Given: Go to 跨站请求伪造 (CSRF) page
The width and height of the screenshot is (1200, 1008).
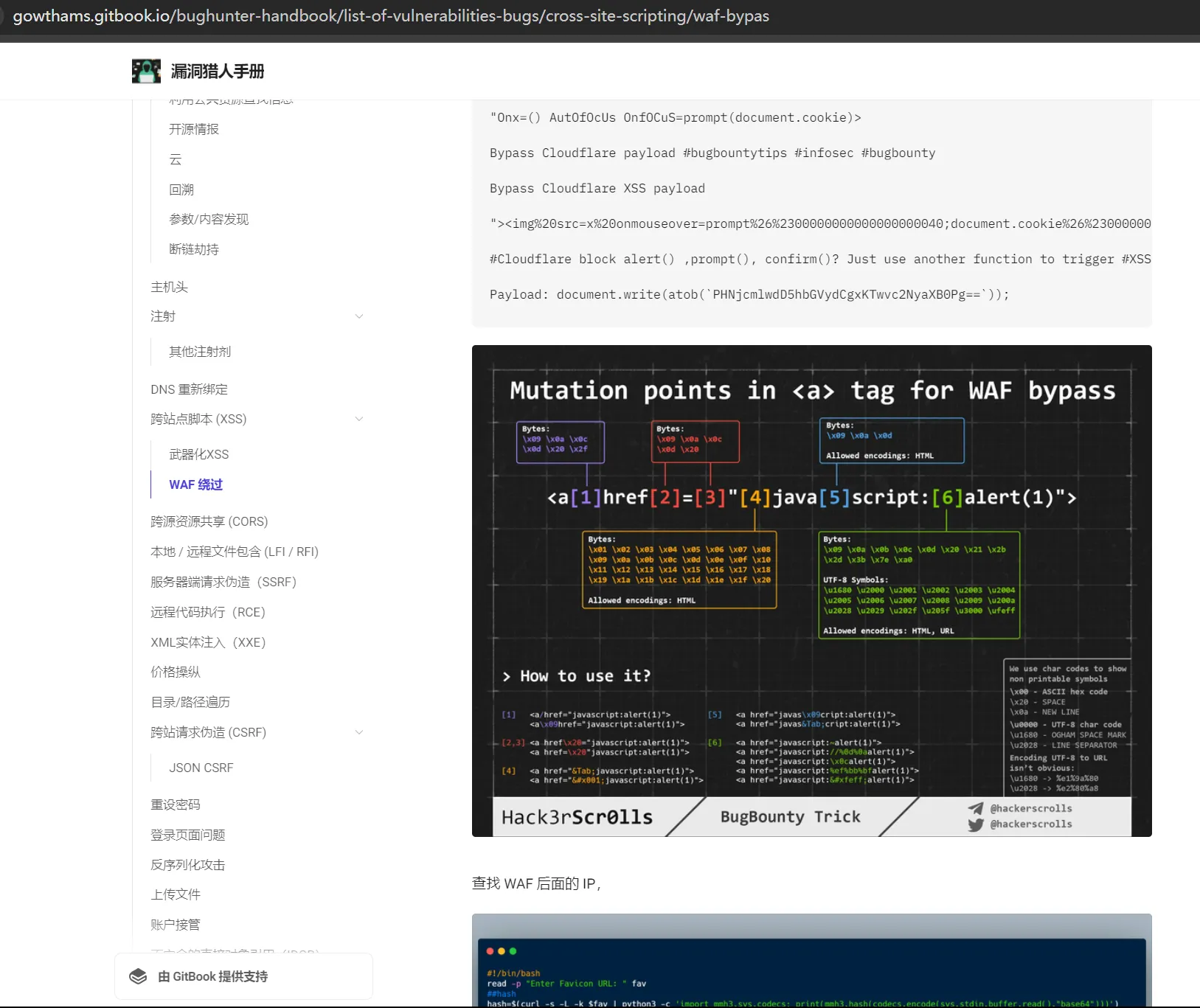Looking at the screenshot, I should (209, 732).
